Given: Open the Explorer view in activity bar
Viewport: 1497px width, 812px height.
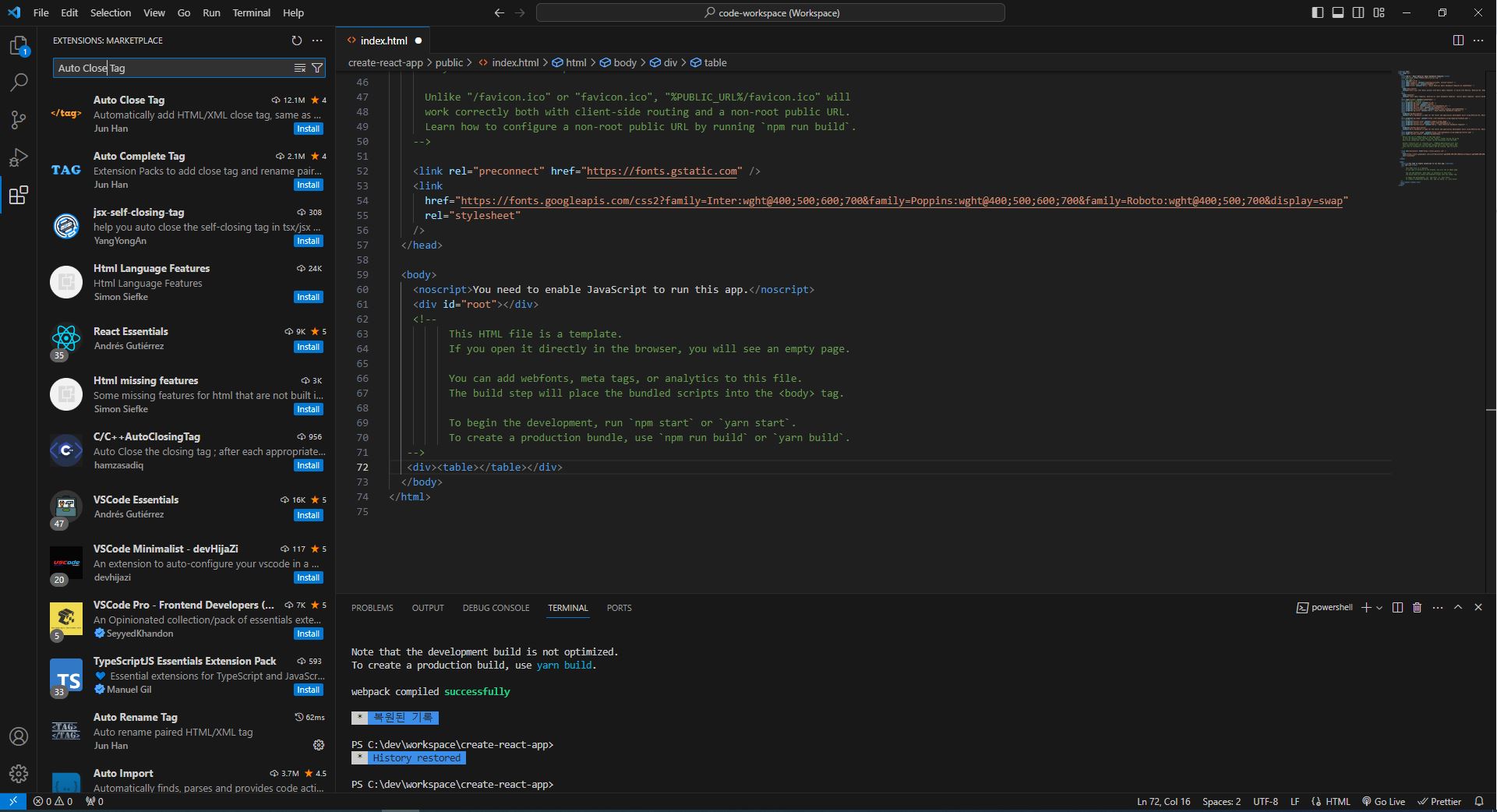Looking at the screenshot, I should (19, 46).
